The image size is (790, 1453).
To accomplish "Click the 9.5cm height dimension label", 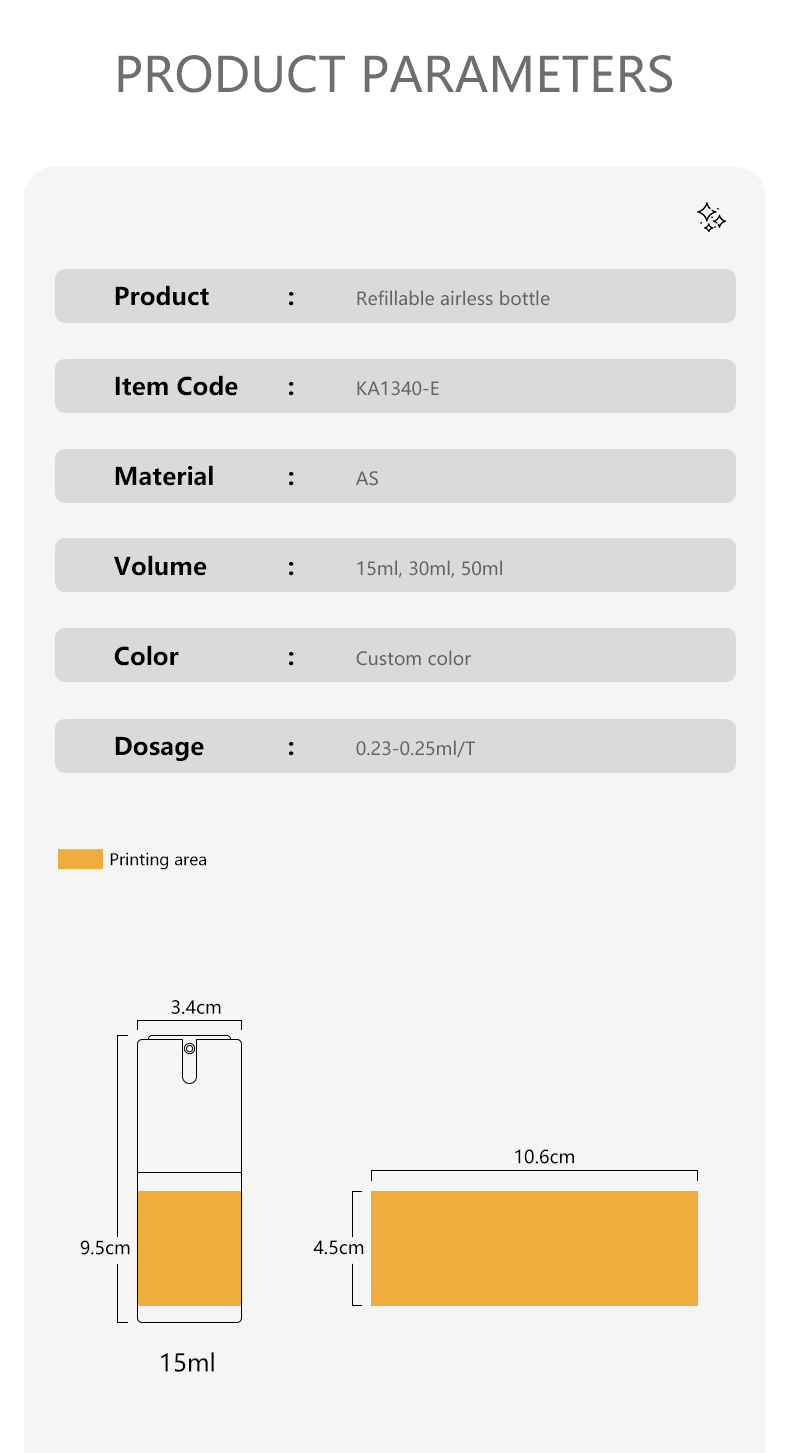I will tap(105, 1248).
